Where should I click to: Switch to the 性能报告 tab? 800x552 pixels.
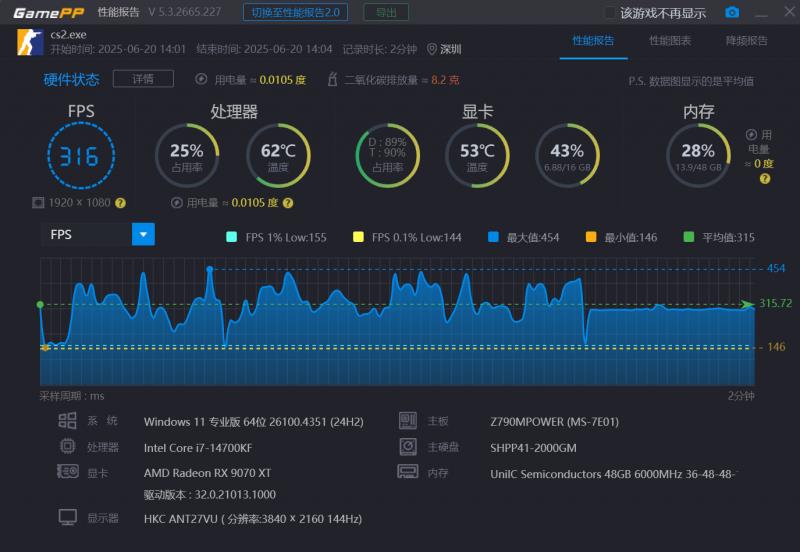click(593, 41)
